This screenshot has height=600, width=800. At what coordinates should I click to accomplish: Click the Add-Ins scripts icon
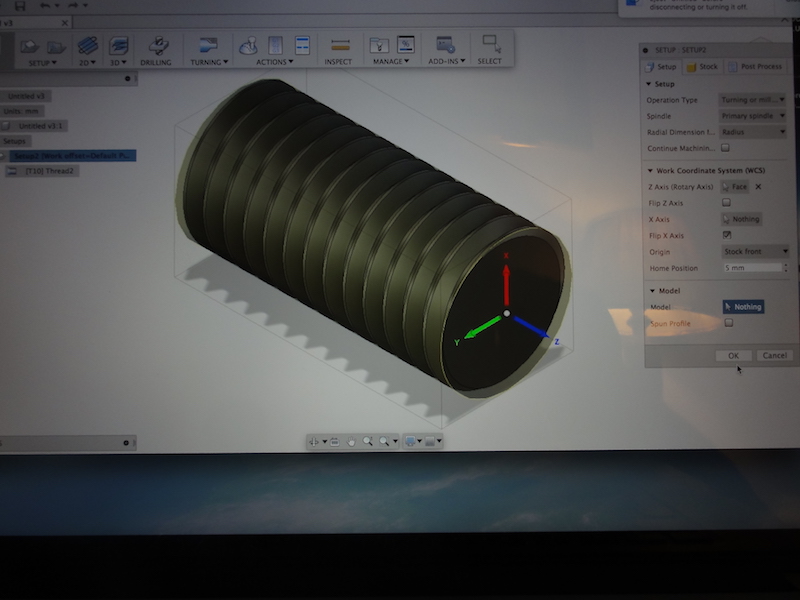[445, 45]
